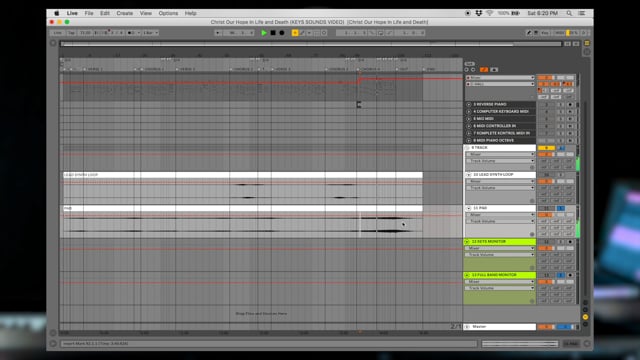Arm the 12 KEYS MONITOR track for recording
Image resolution: width=640 pixels, height=360 pixels.
[x=570, y=242]
